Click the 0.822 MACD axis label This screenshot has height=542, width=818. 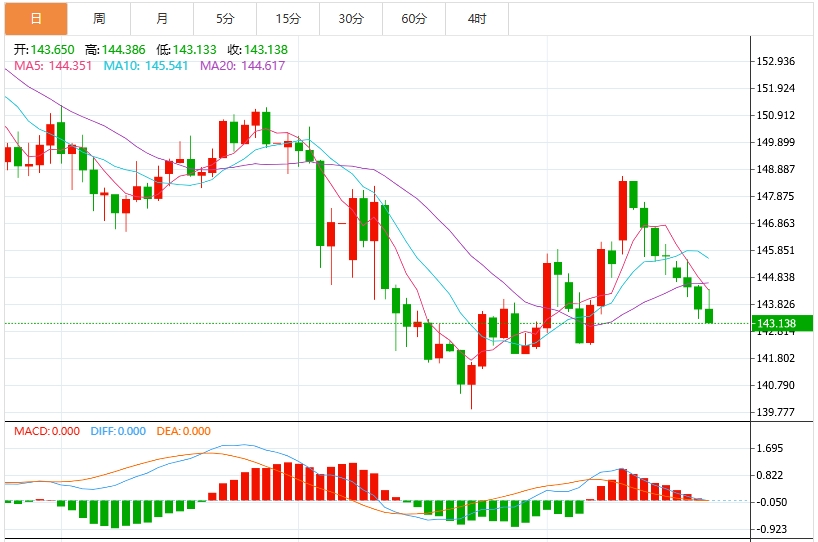(770, 475)
